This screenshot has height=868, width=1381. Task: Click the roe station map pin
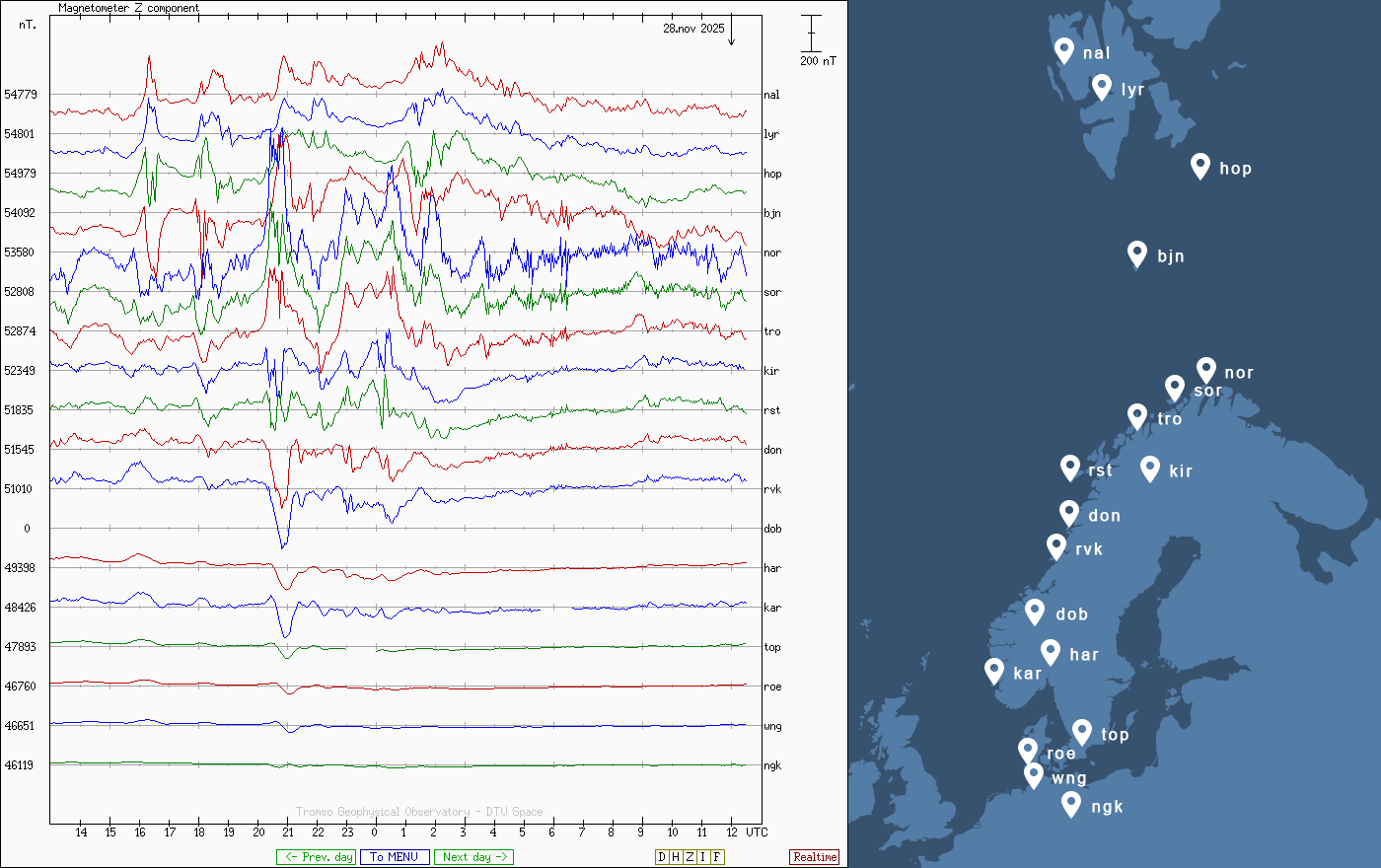(1028, 751)
